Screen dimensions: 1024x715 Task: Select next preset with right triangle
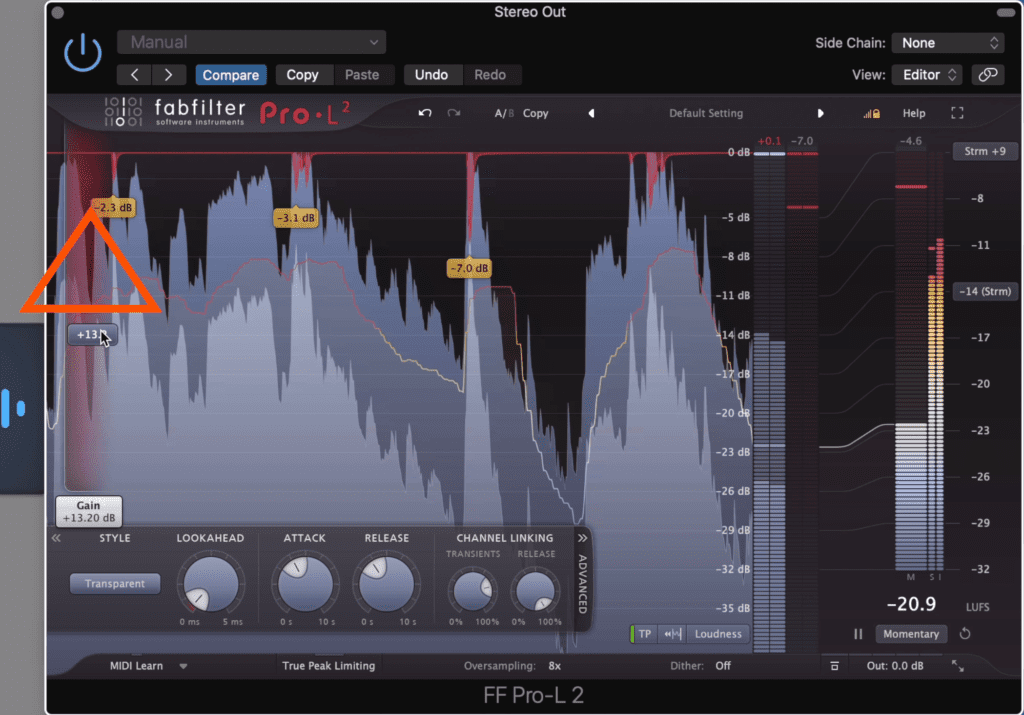pos(820,114)
